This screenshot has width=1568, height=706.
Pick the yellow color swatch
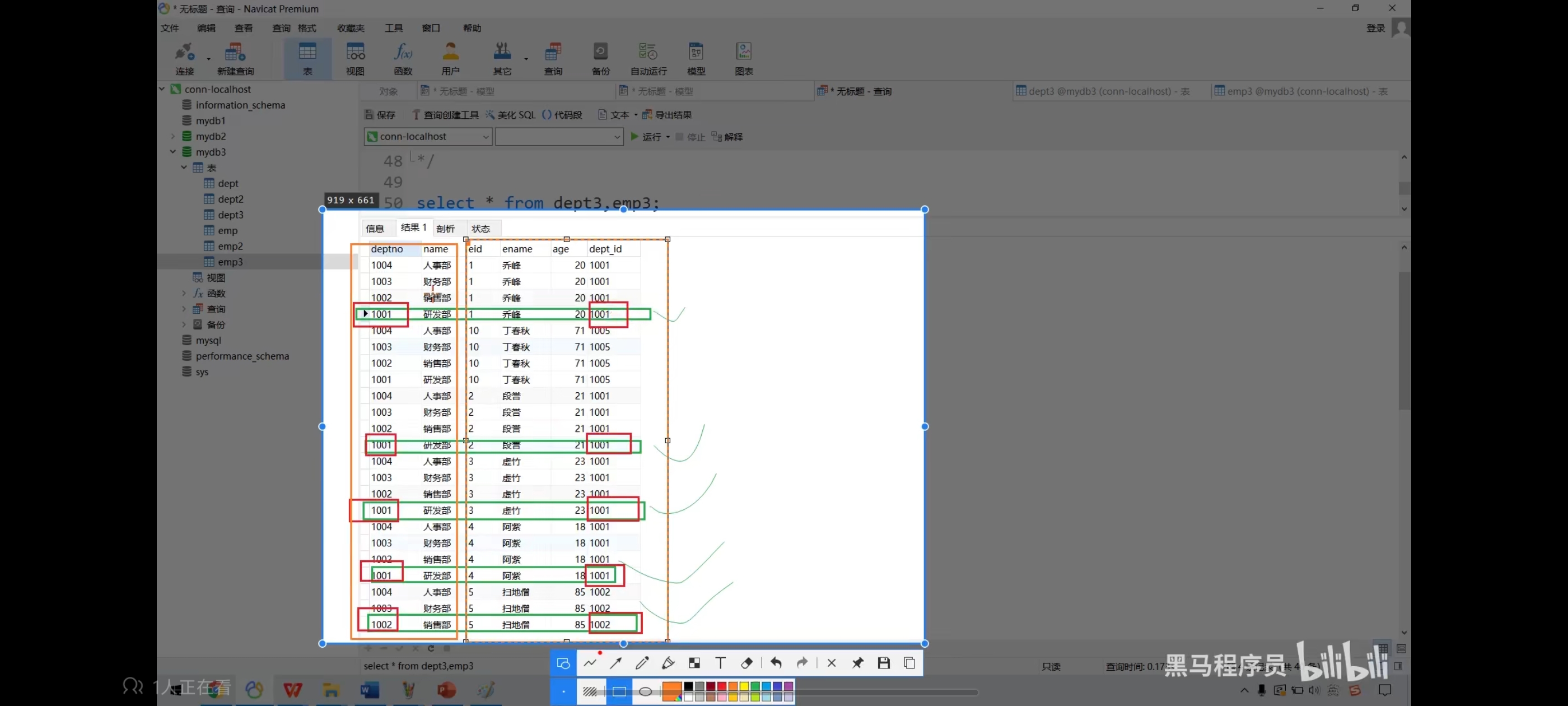tap(744, 686)
